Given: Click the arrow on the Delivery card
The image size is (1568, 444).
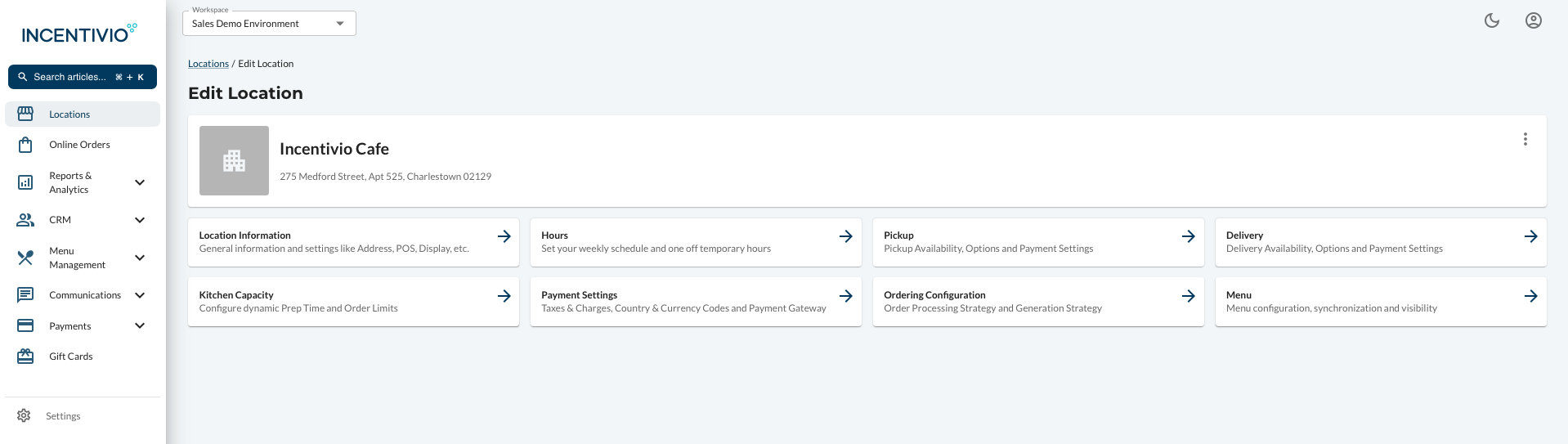Looking at the screenshot, I should 1531,236.
